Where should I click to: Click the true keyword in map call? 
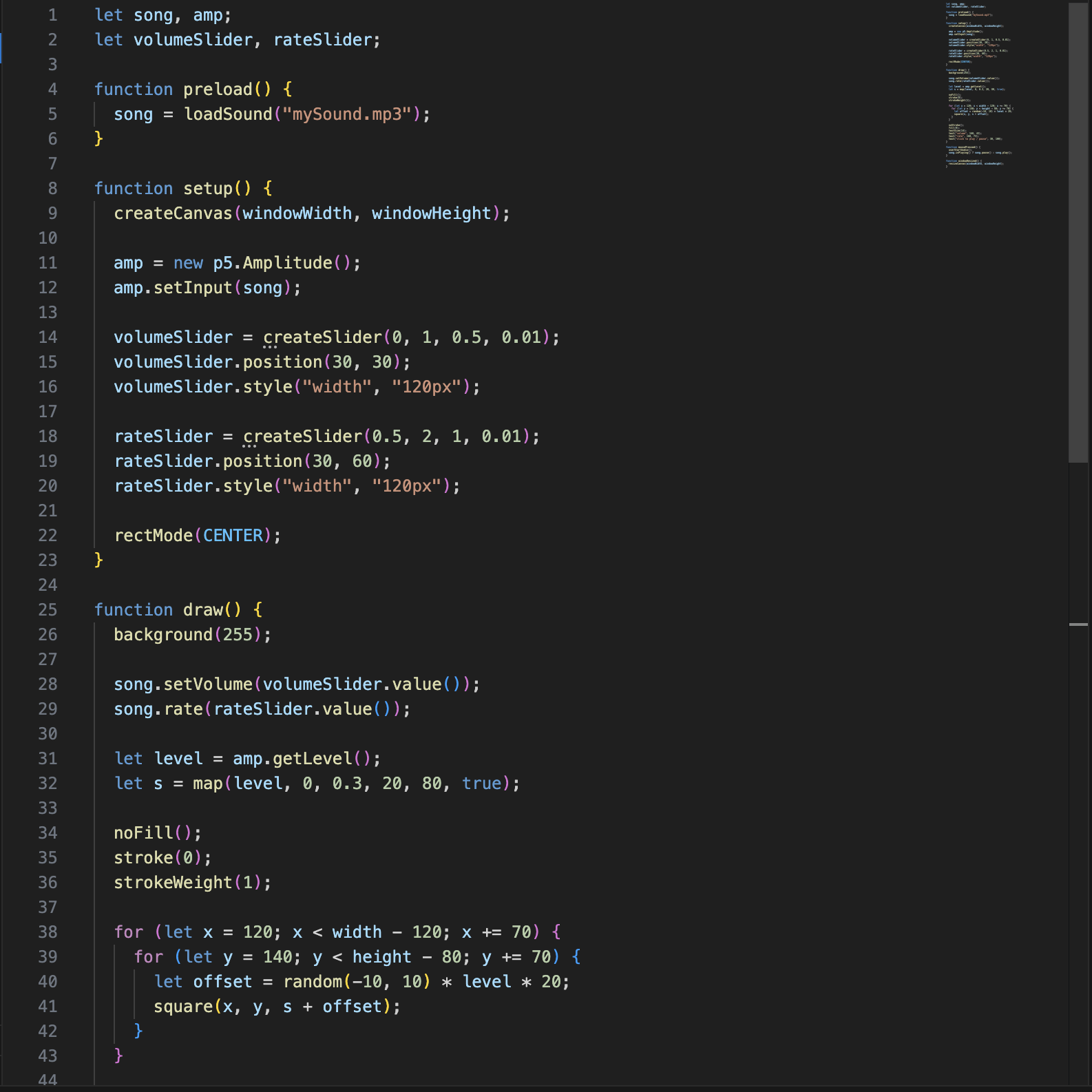481,784
